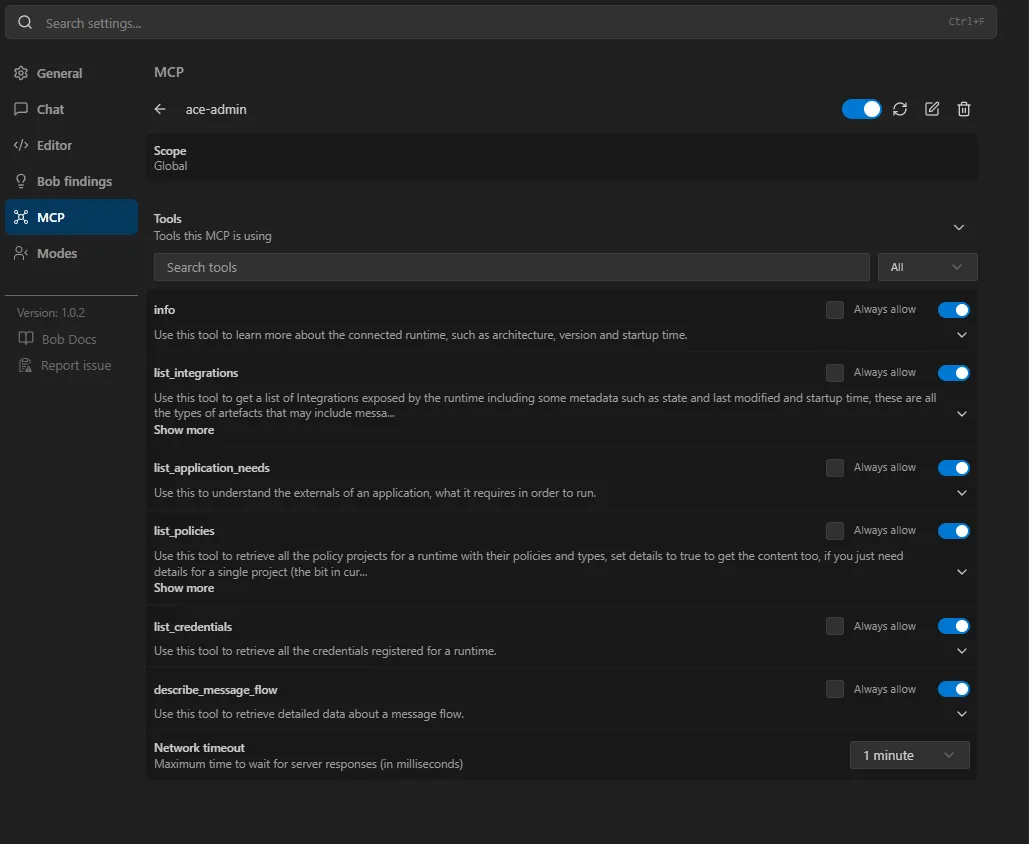The image size is (1029, 844).
Task: Open the Bob Docs book icon link
Action: pos(26,339)
